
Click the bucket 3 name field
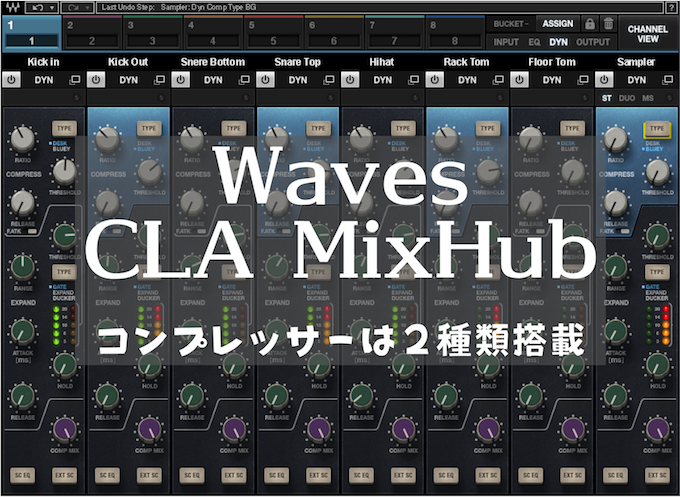(x=152, y=41)
